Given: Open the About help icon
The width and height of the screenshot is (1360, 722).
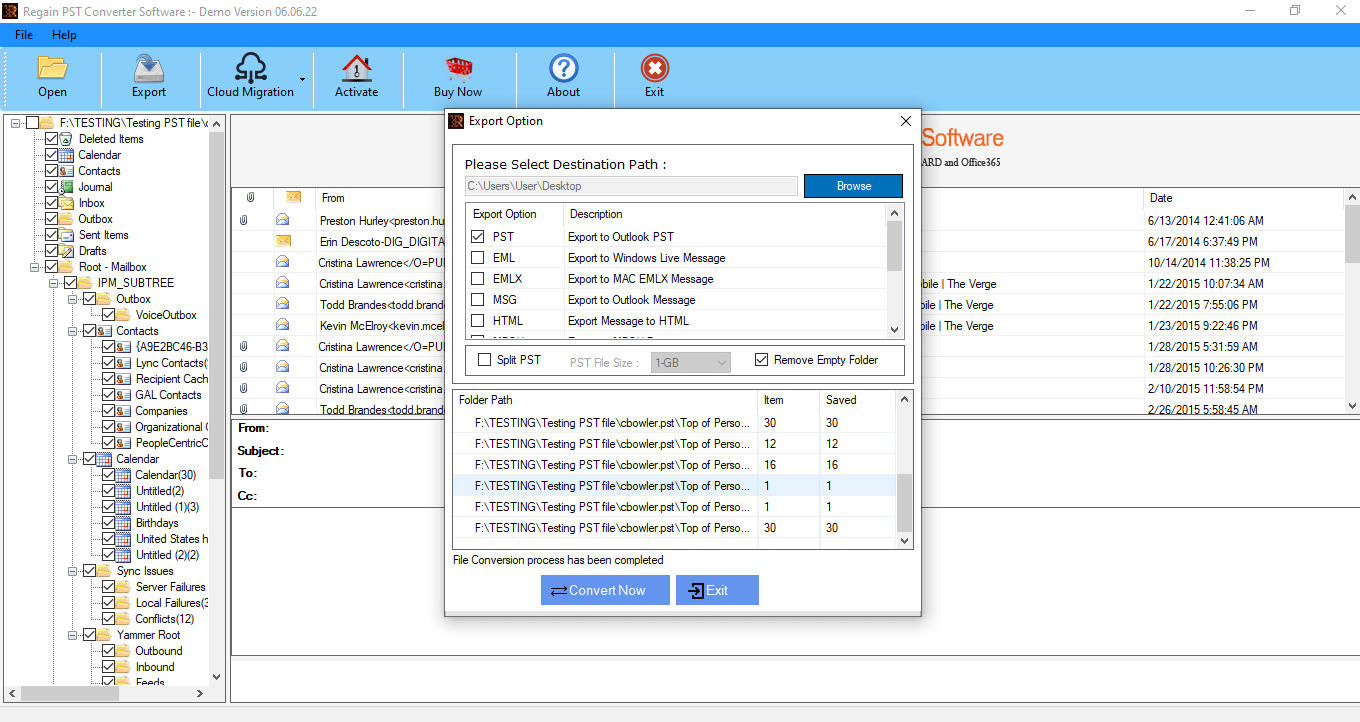Looking at the screenshot, I should coord(563,68).
